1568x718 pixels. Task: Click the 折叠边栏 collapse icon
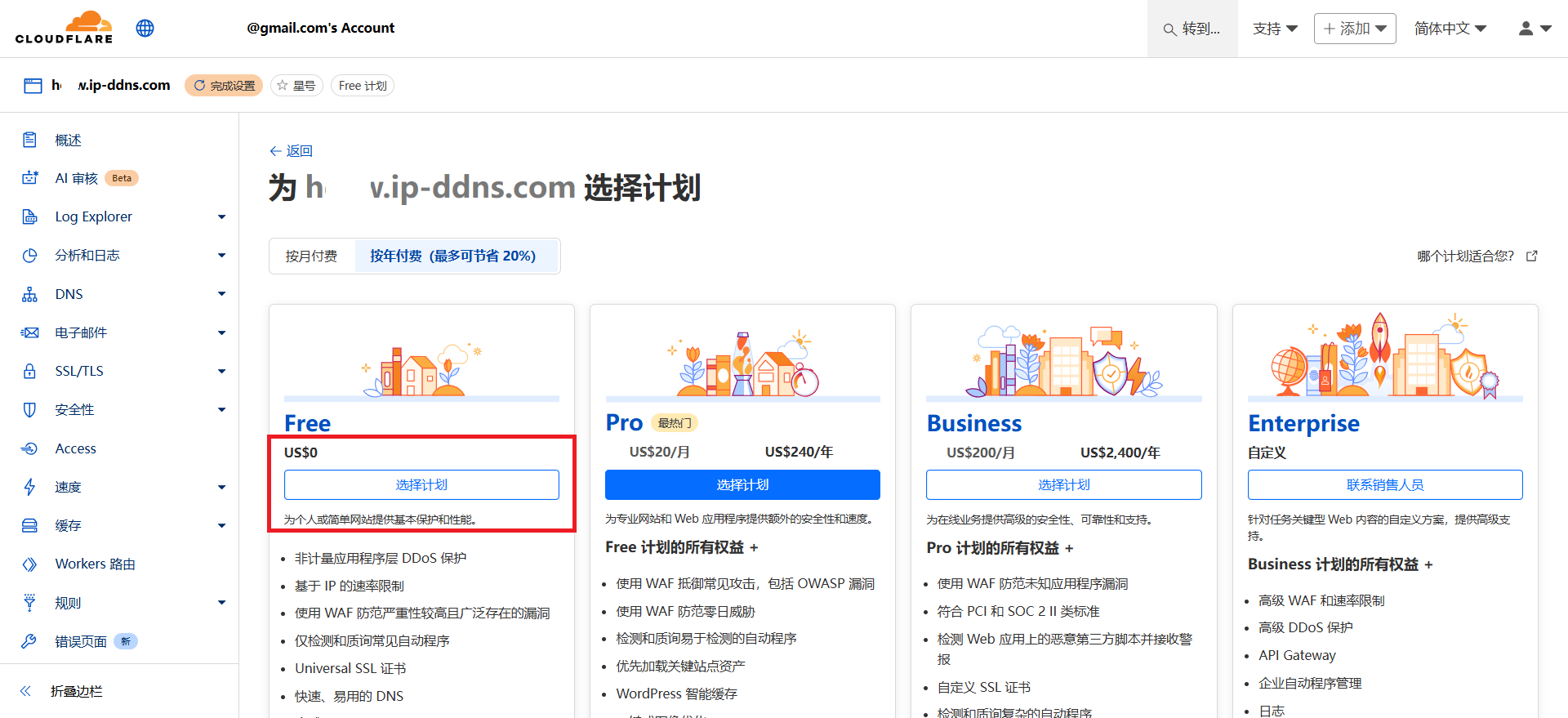coord(25,691)
